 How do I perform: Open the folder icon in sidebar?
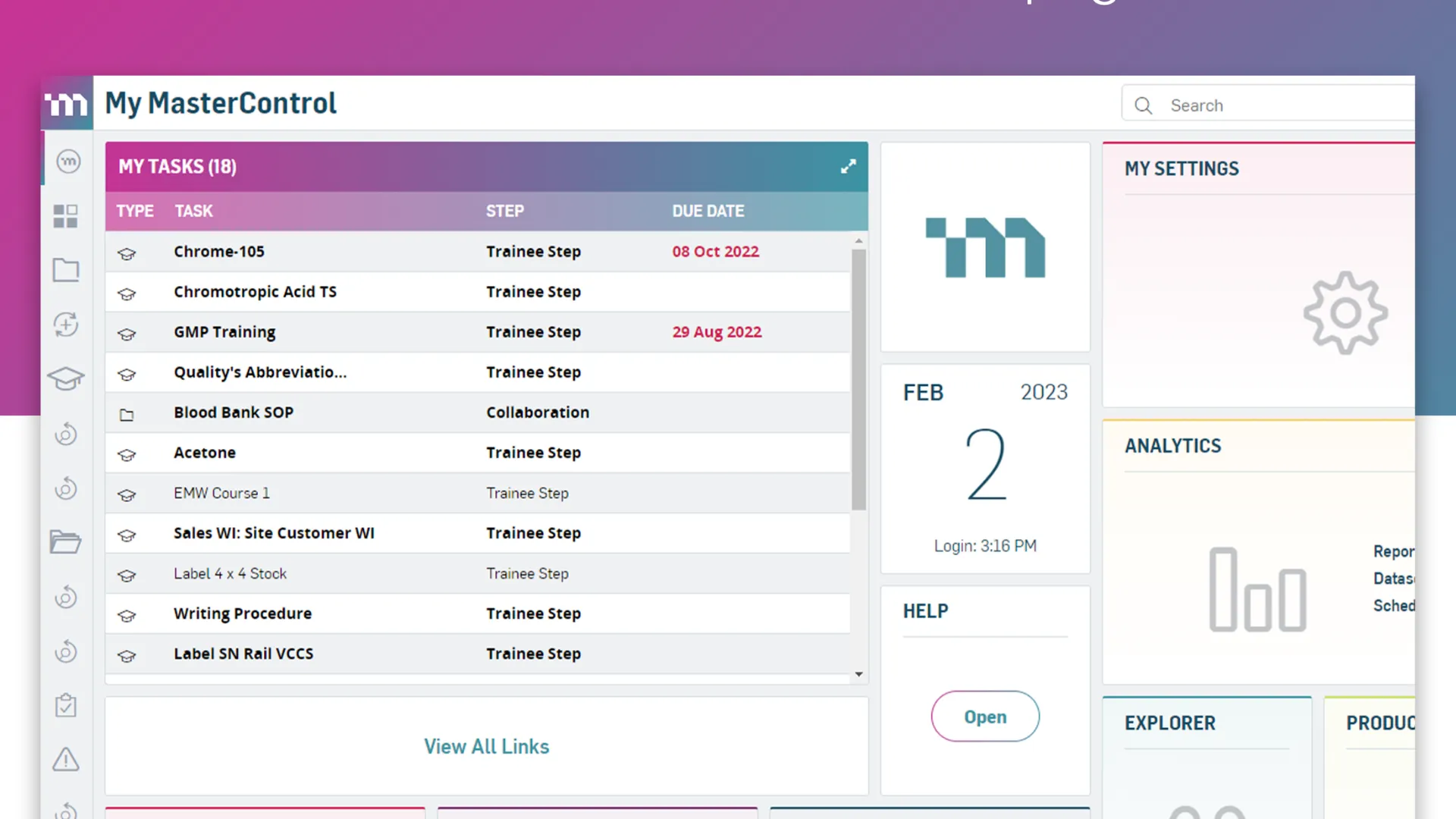coord(66,270)
